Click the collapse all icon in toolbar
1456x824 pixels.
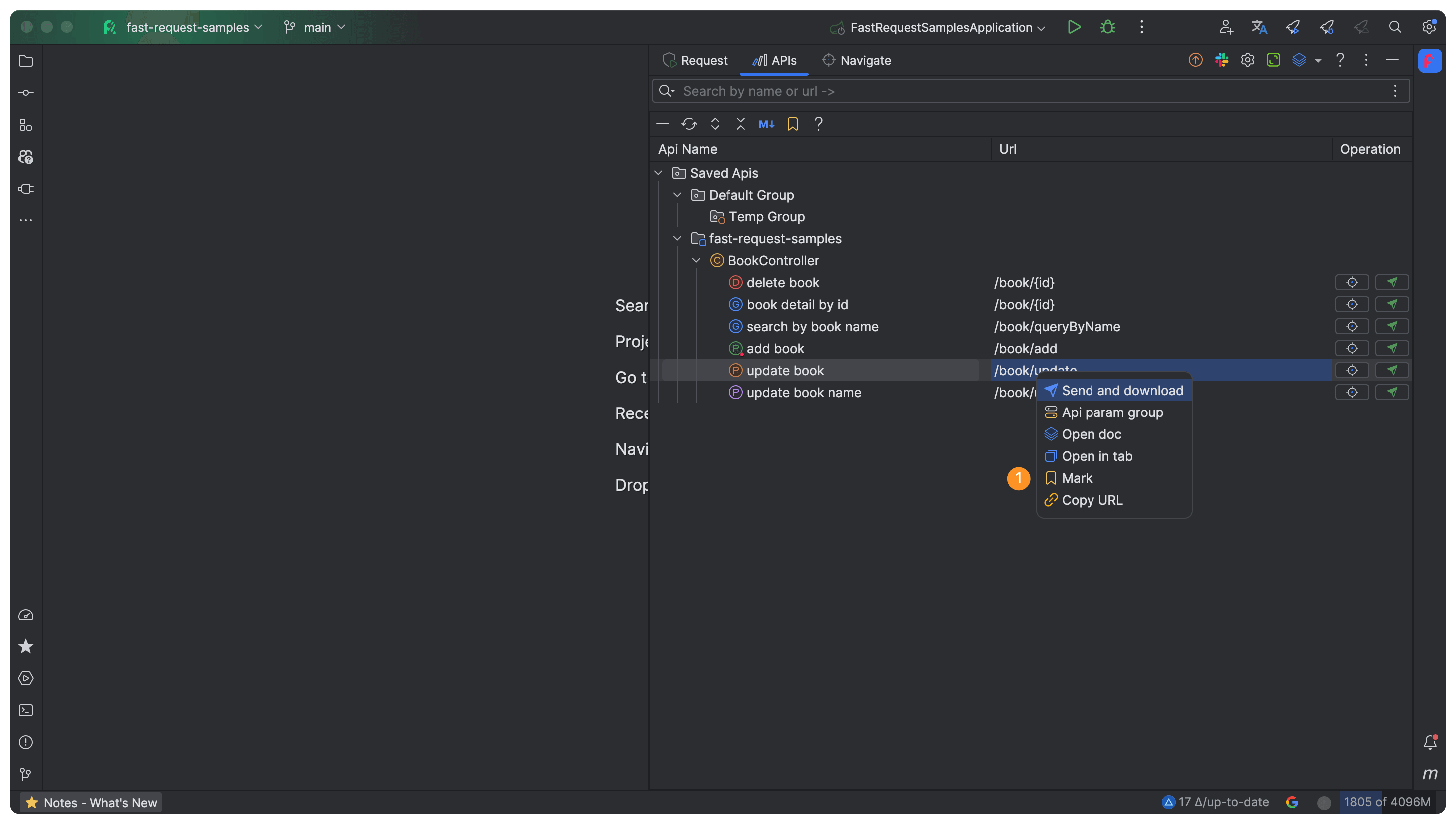(740, 124)
